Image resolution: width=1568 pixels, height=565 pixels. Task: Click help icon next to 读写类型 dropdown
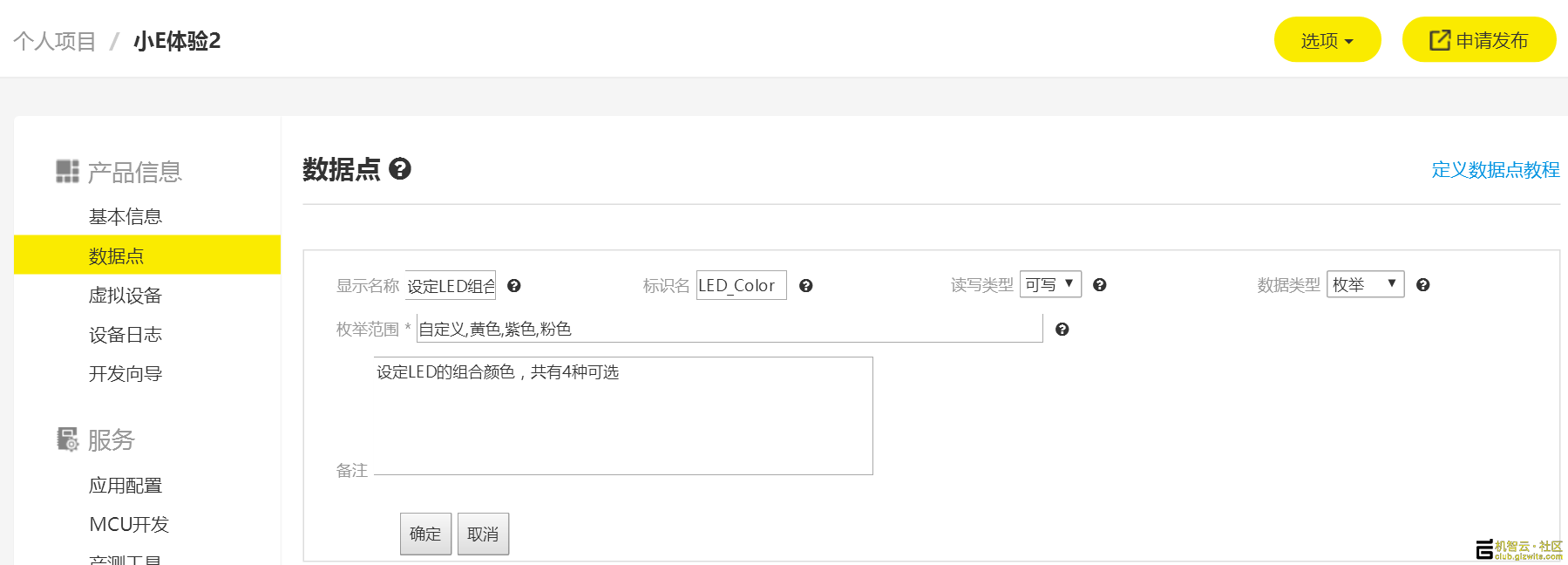1100,285
